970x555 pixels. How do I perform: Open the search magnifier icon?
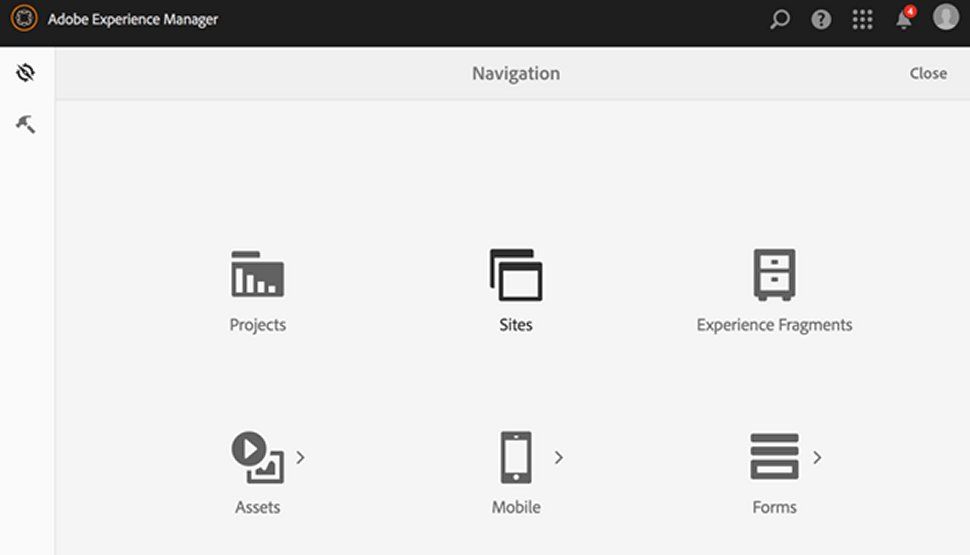pos(779,19)
